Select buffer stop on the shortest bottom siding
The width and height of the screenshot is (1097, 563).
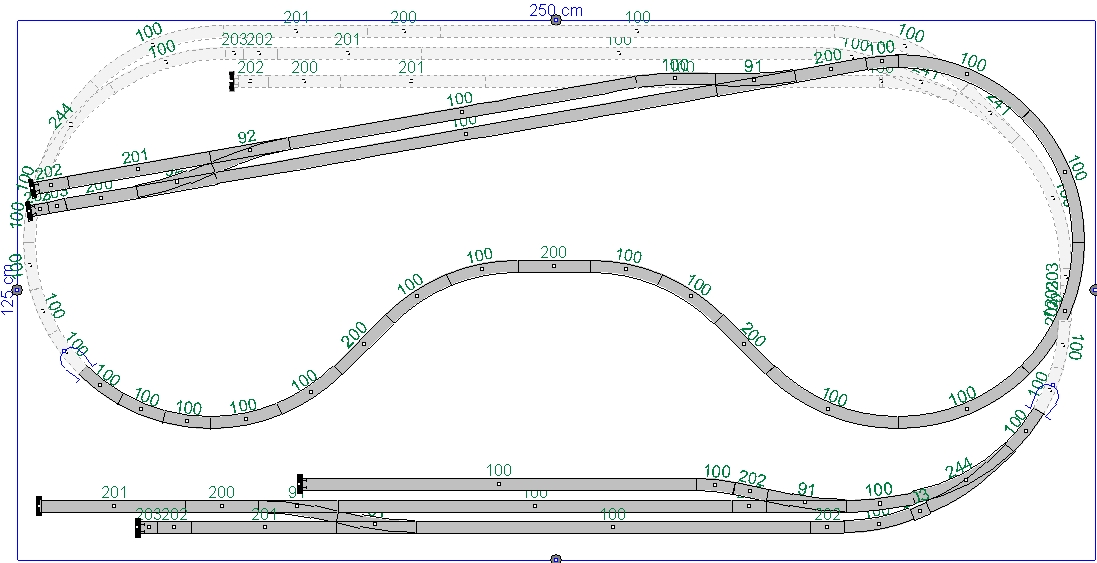tap(301, 484)
